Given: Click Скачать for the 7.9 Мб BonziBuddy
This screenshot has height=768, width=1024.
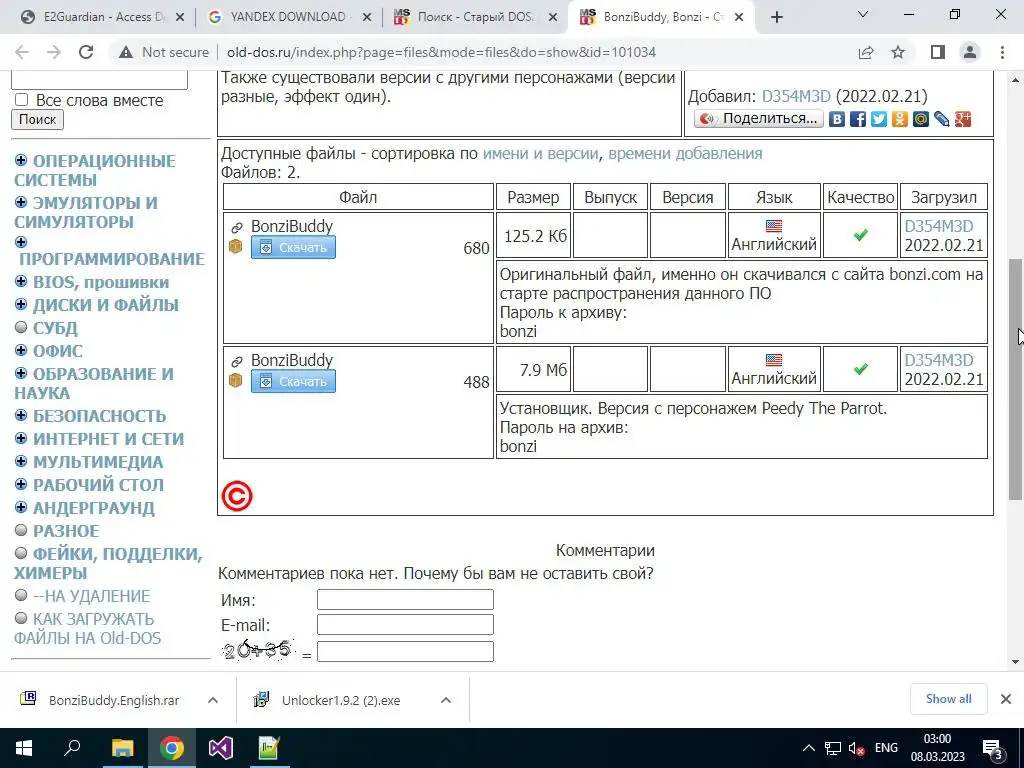Looking at the screenshot, I should click(293, 381).
